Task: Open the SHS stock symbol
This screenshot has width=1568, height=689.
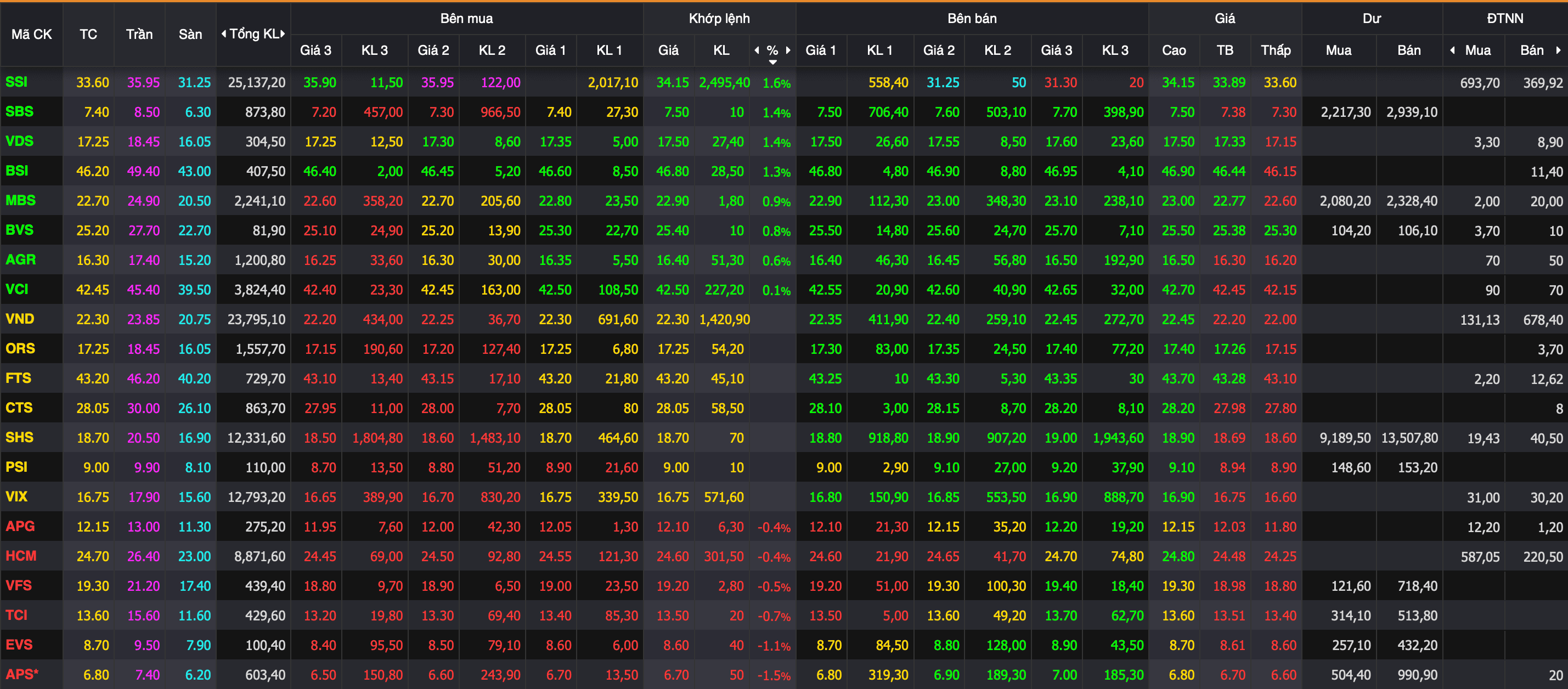Action: coord(20,437)
